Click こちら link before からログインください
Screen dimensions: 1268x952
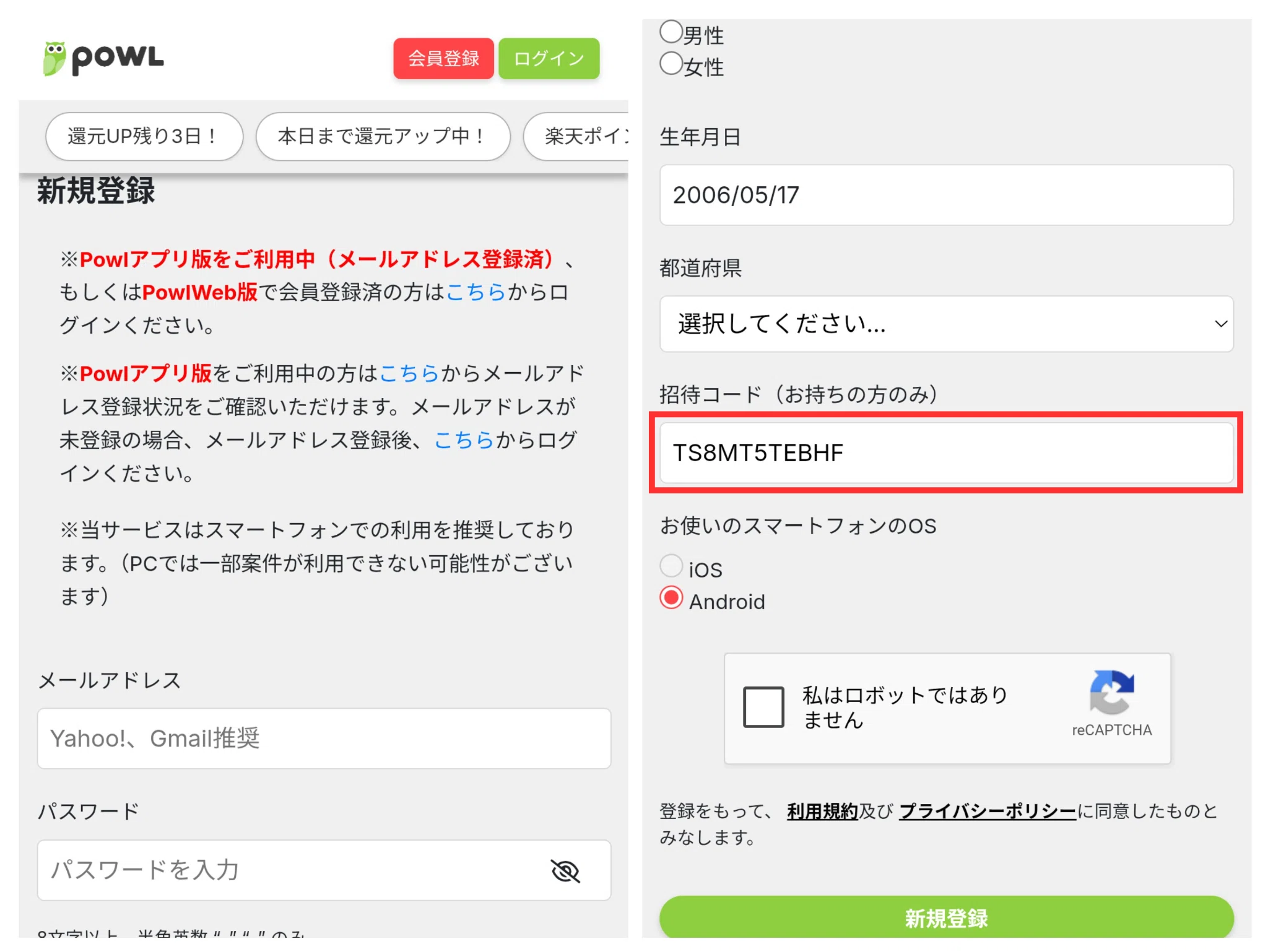464,440
